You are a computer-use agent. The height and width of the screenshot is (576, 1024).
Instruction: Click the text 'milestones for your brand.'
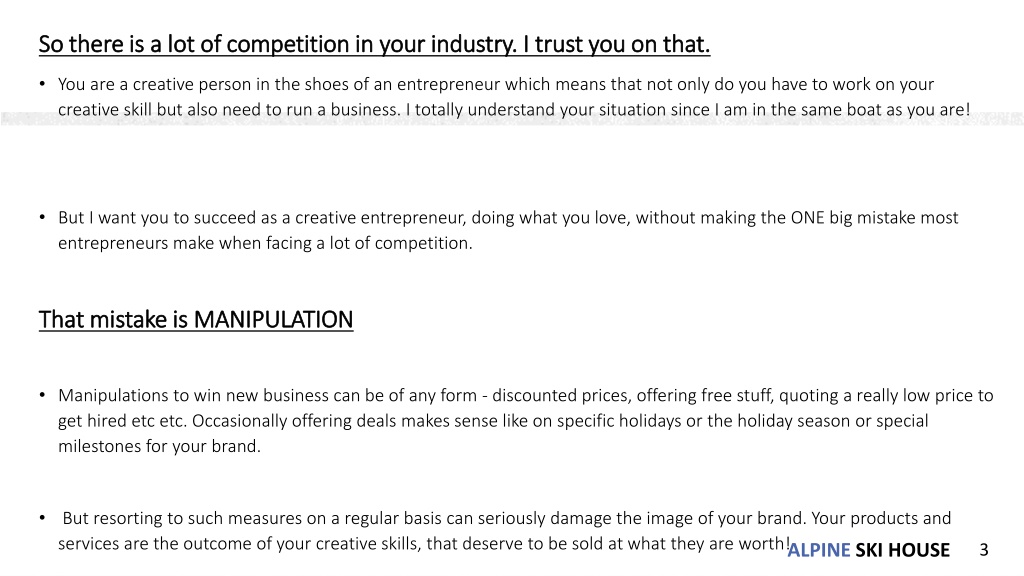[x=159, y=446]
